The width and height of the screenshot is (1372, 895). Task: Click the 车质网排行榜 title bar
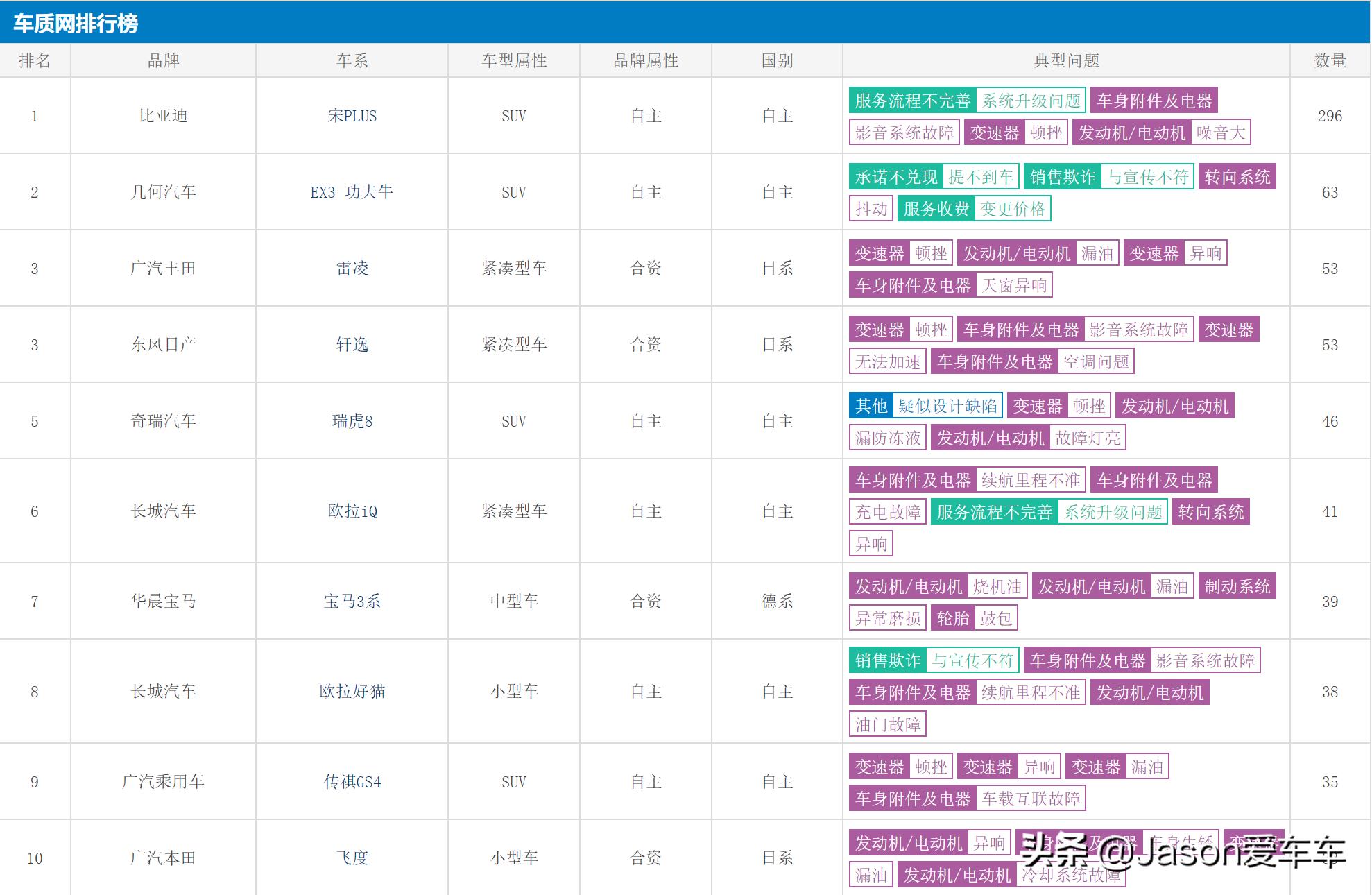click(76, 24)
